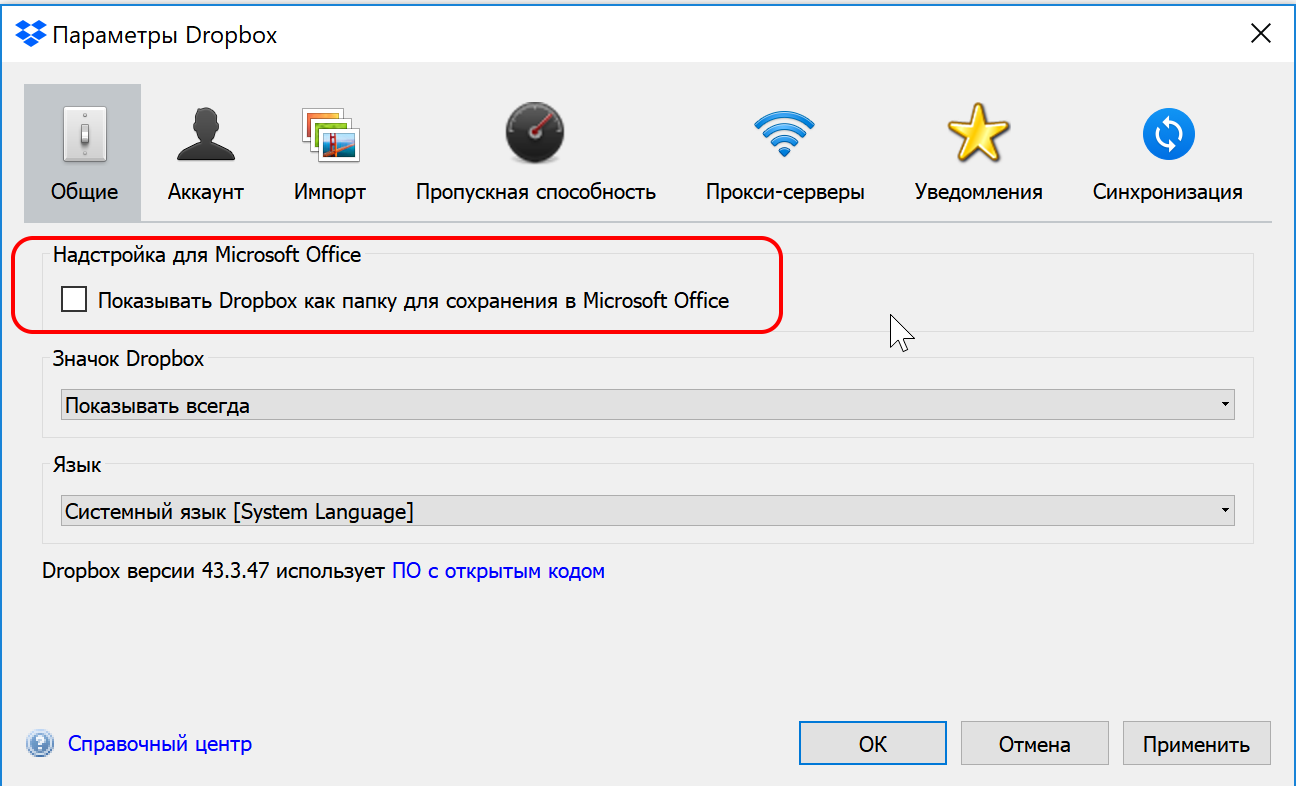
Task: Click the Импорт photos icon
Action: point(330,133)
